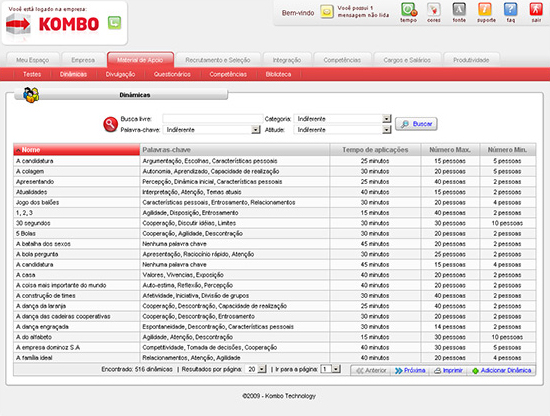Click Adicionar Dinâmica button
The width and height of the screenshot is (550, 416).
pos(502,370)
